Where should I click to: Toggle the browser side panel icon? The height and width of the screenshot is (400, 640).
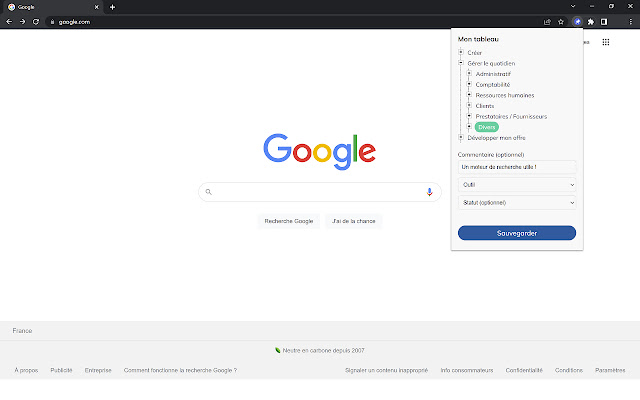click(x=604, y=22)
